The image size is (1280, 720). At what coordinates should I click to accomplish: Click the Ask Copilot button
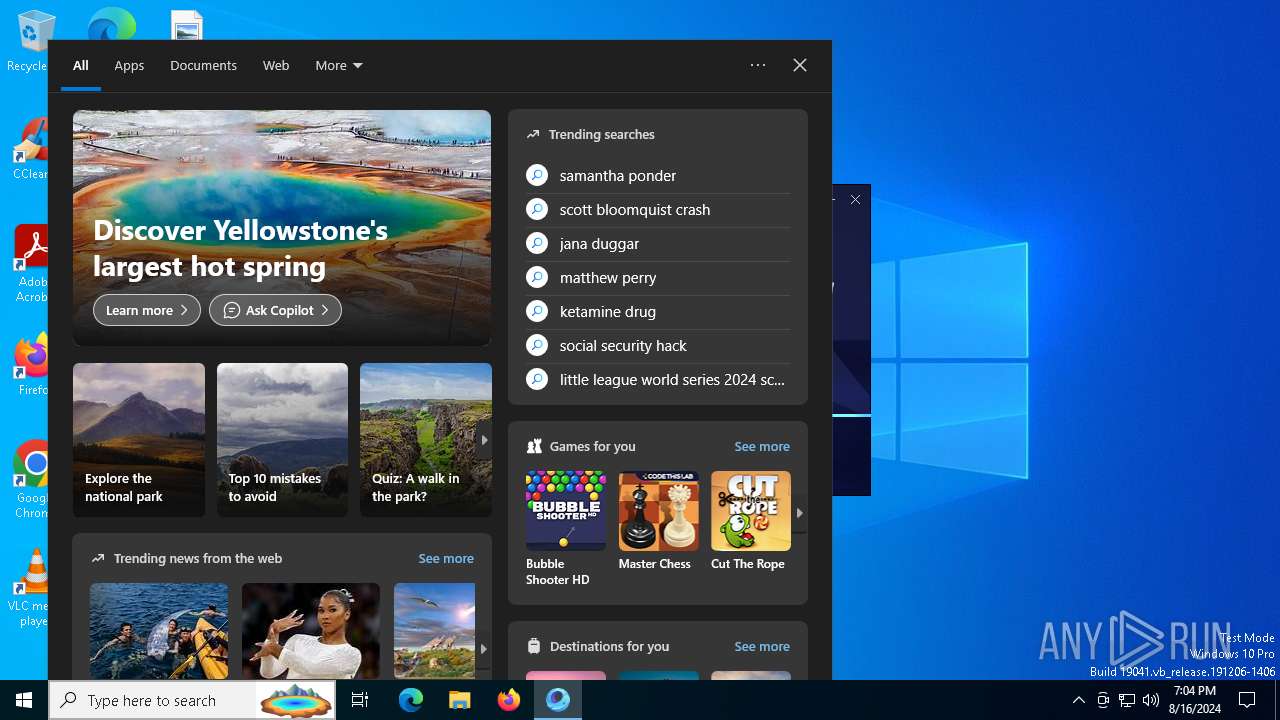coord(275,310)
